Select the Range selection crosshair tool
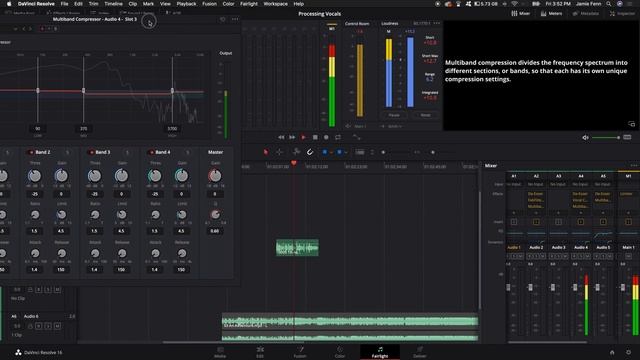The width and height of the screenshot is (640, 360). click(x=279, y=152)
